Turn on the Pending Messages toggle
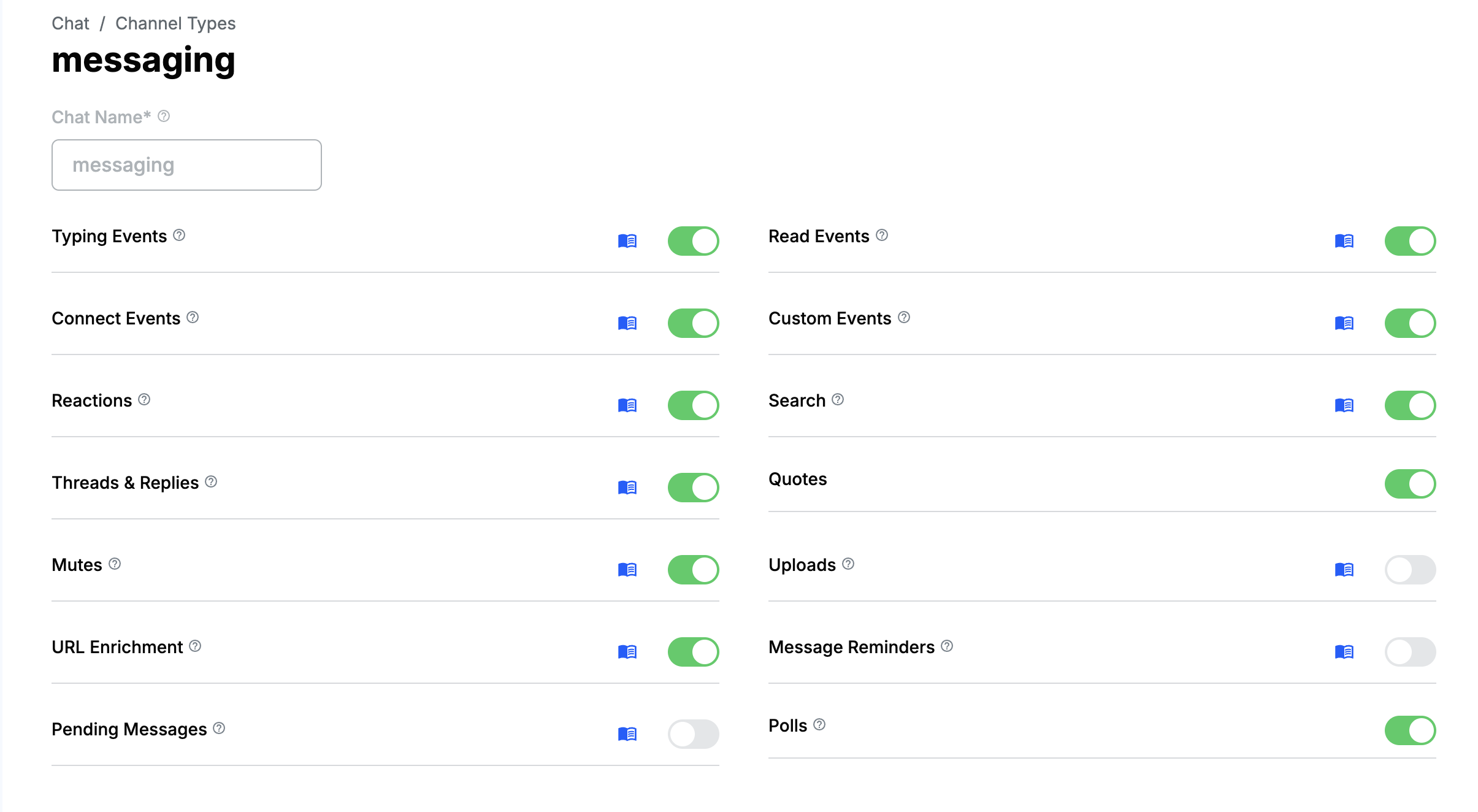The width and height of the screenshot is (1478, 812). pyautogui.click(x=693, y=734)
